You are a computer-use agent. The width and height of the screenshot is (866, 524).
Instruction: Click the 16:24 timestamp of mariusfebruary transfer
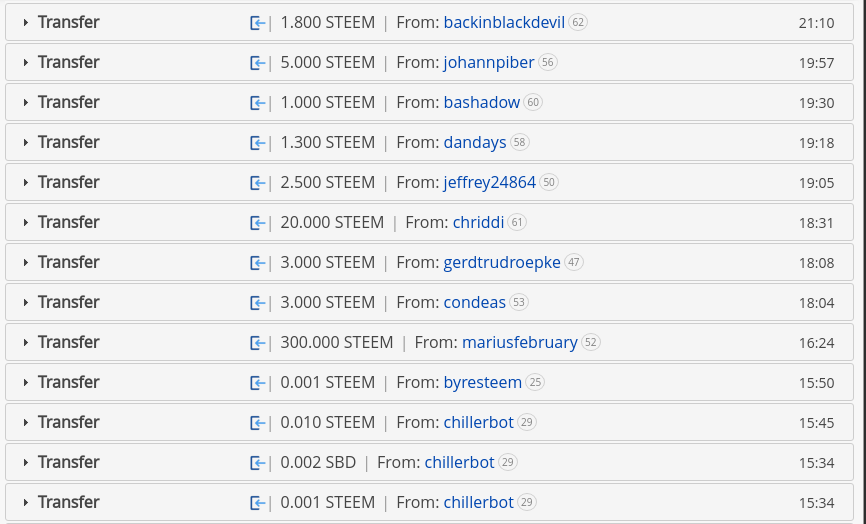click(x=816, y=342)
